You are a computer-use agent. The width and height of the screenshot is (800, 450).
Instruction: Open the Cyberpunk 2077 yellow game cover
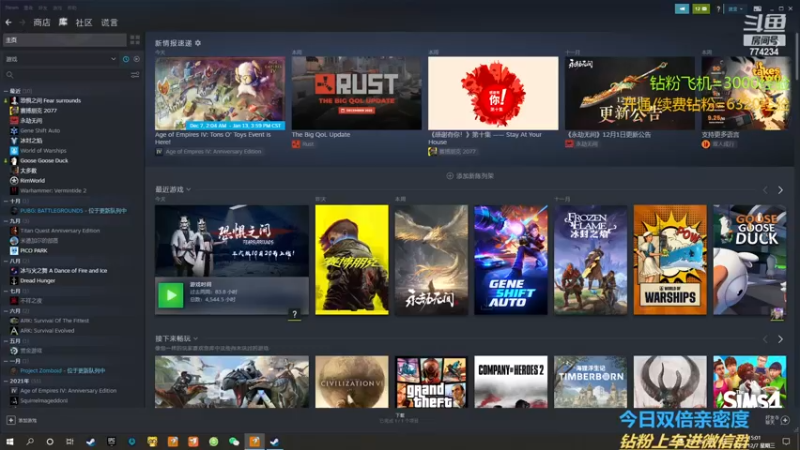pyautogui.click(x=352, y=260)
